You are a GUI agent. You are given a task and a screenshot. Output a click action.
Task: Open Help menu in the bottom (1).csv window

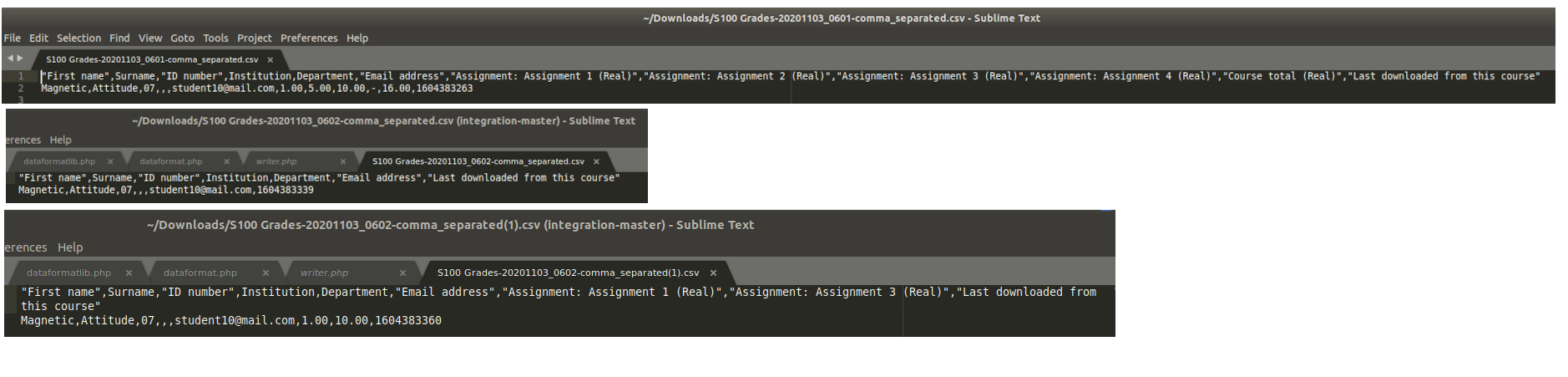coord(70,247)
